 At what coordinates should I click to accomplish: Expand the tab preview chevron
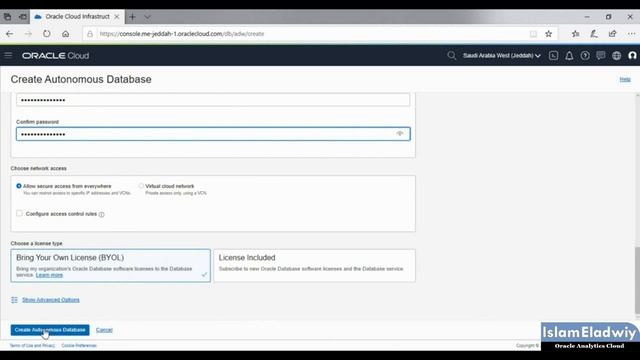(x=147, y=17)
